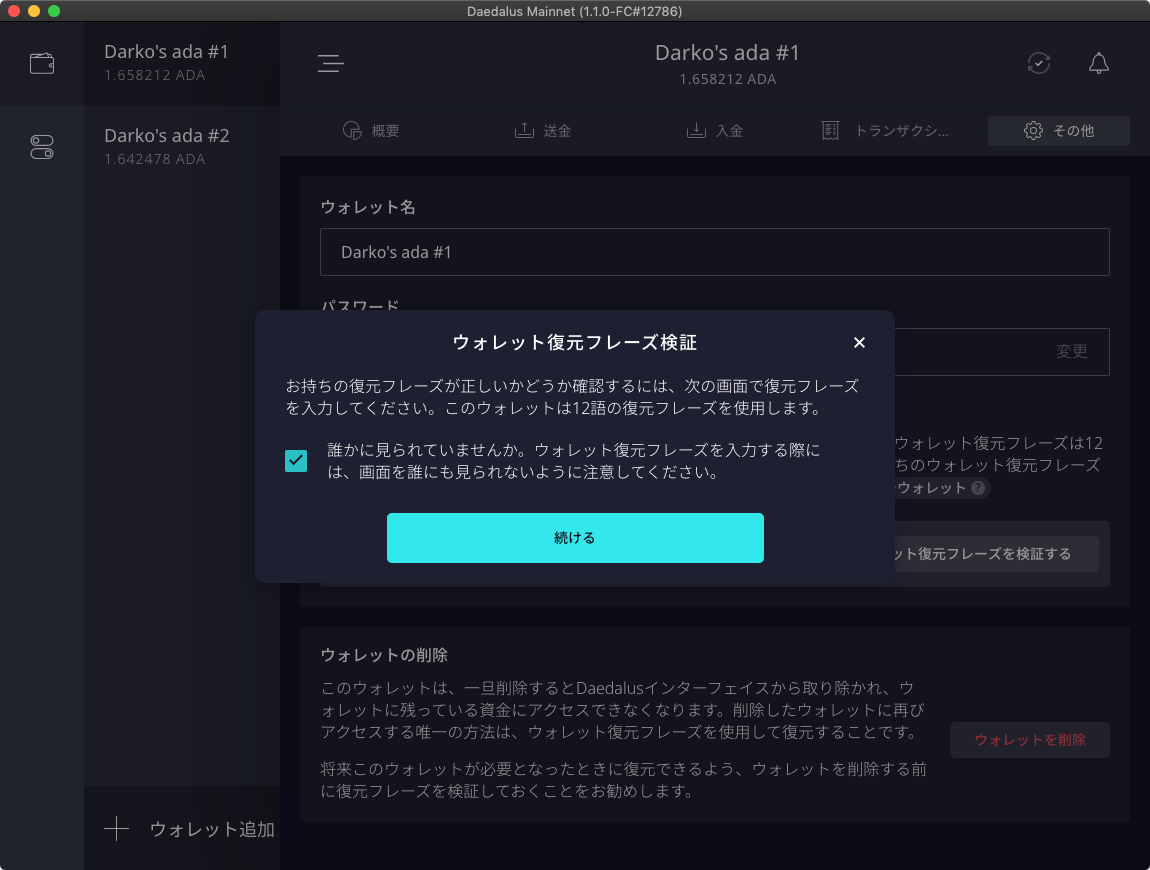Image resolution: width=1150 pixels, height=870 pixels.
Task: Click the question mark help icon
Action: 978,488
